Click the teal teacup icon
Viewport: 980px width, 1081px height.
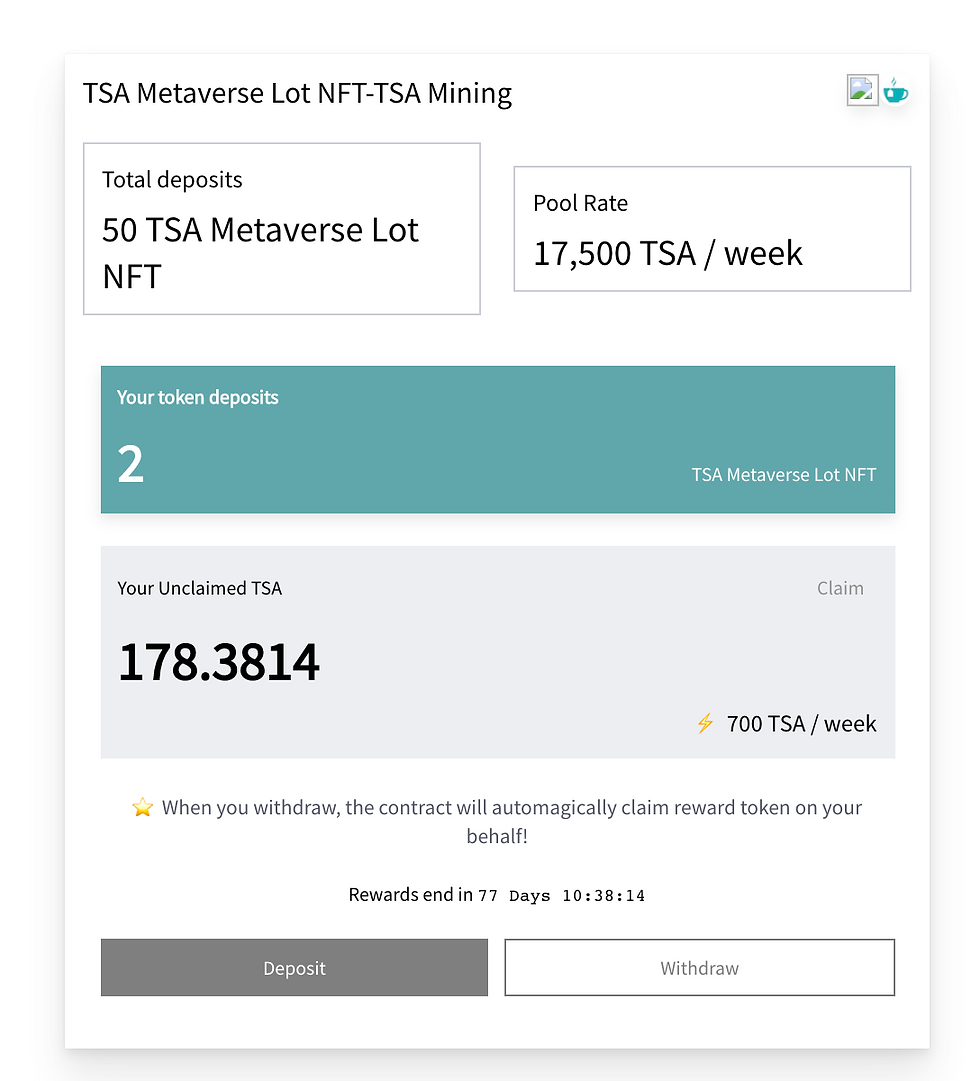(x=895, y=90)
